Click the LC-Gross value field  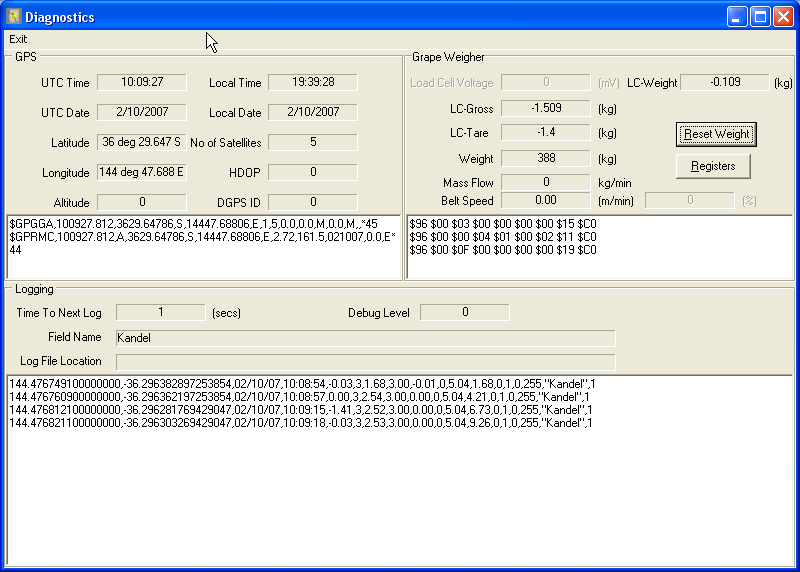[x=545, y=108]
